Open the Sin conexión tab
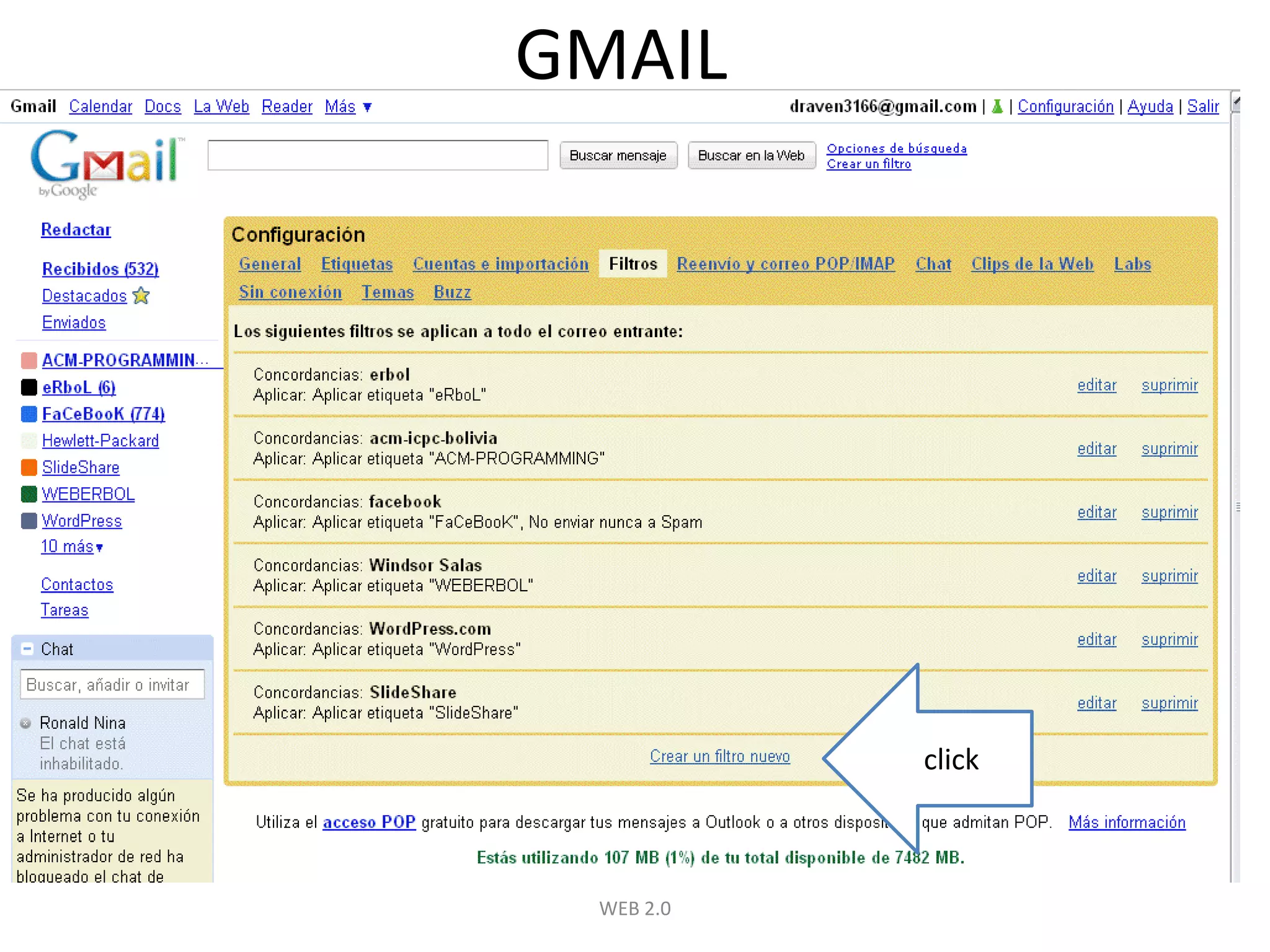The width and height of the screenshot is (1270, 952). coord(290,292)
